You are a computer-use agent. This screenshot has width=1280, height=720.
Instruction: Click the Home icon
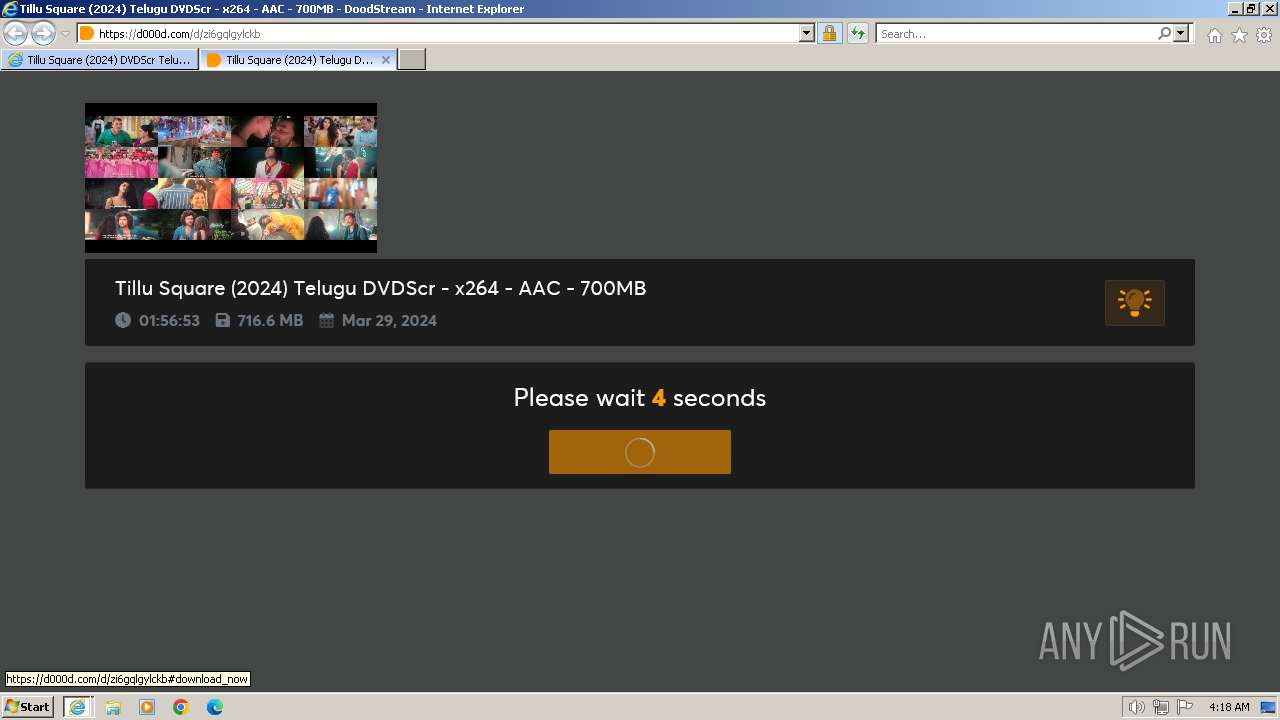(1214, 35)
